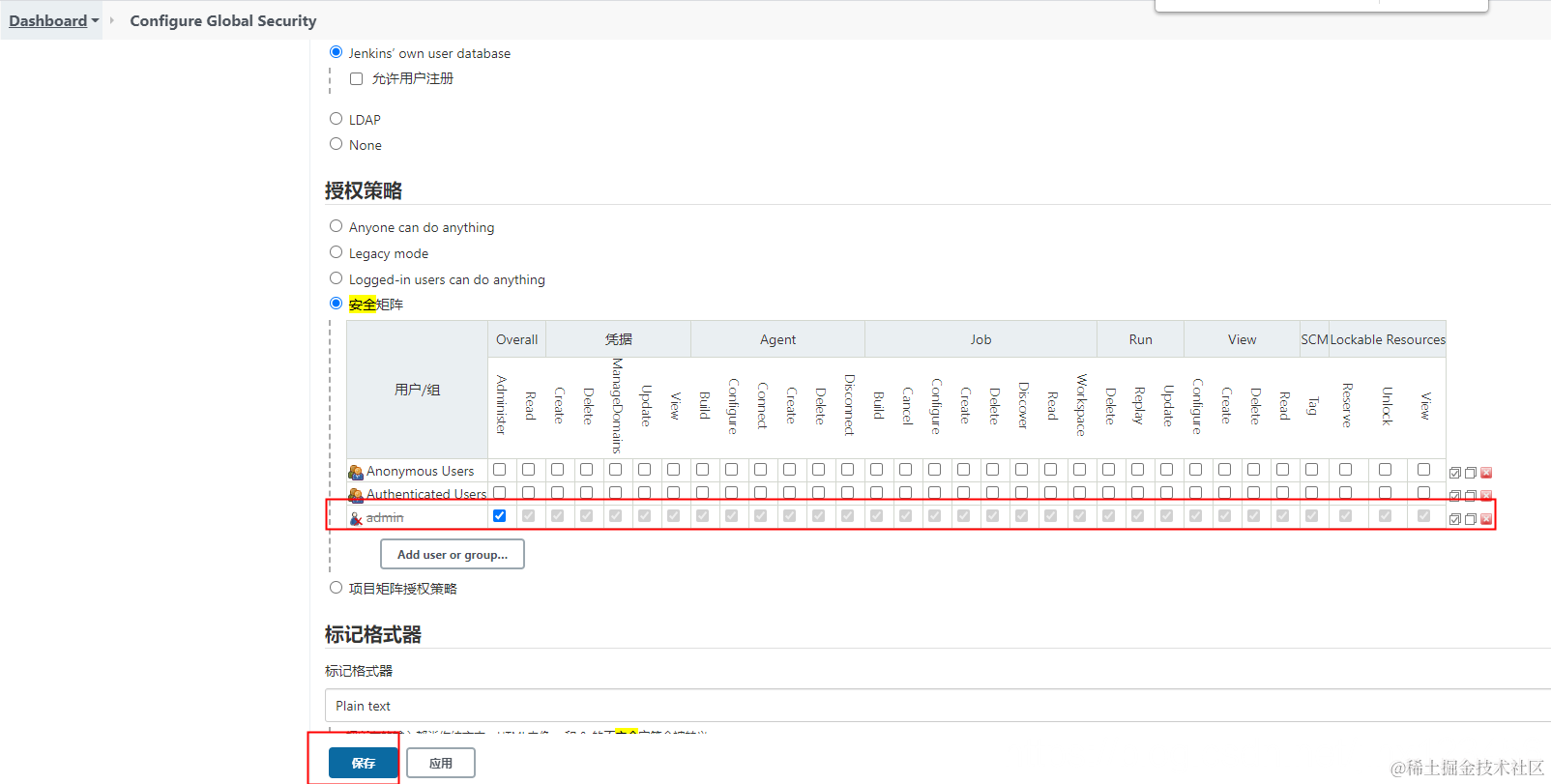Screen dimensions: 1551x784
Task: Click the 应用 apply button
Action: point(441,763)
